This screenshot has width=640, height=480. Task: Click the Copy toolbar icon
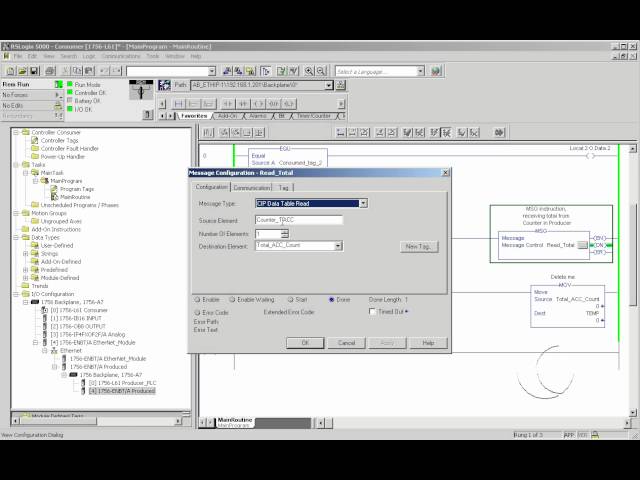coord(77,71)
